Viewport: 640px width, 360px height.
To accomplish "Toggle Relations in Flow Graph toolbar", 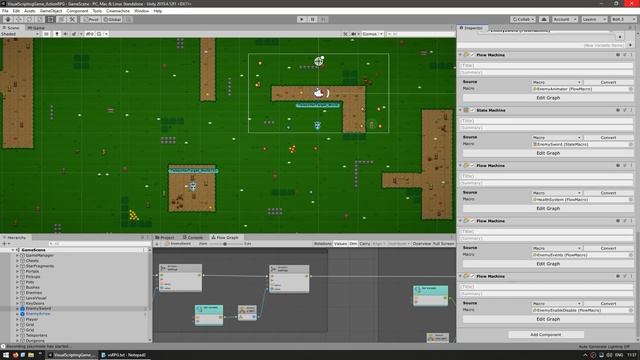I will point(322,244).
